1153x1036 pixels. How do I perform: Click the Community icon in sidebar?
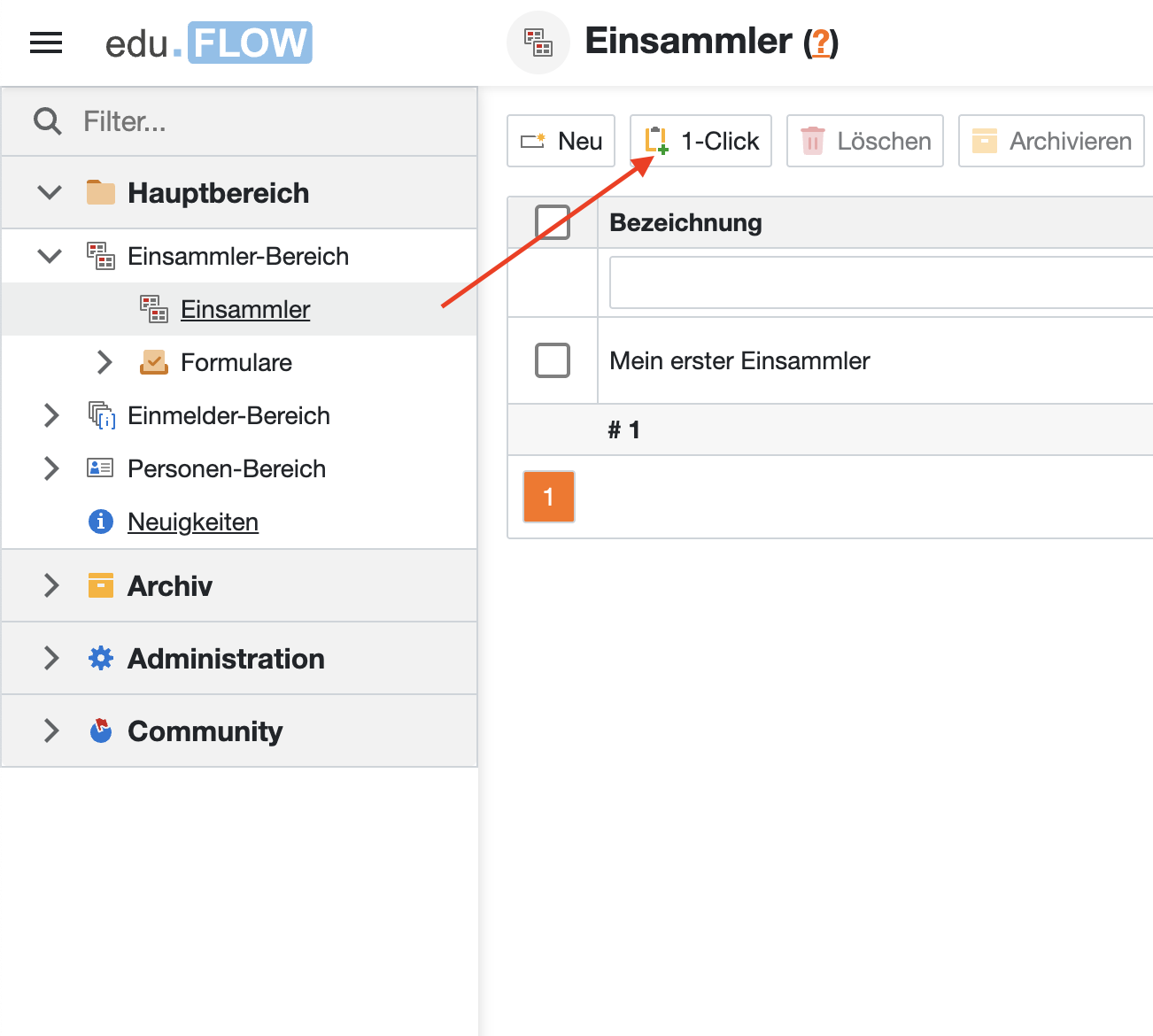[101, 731]
